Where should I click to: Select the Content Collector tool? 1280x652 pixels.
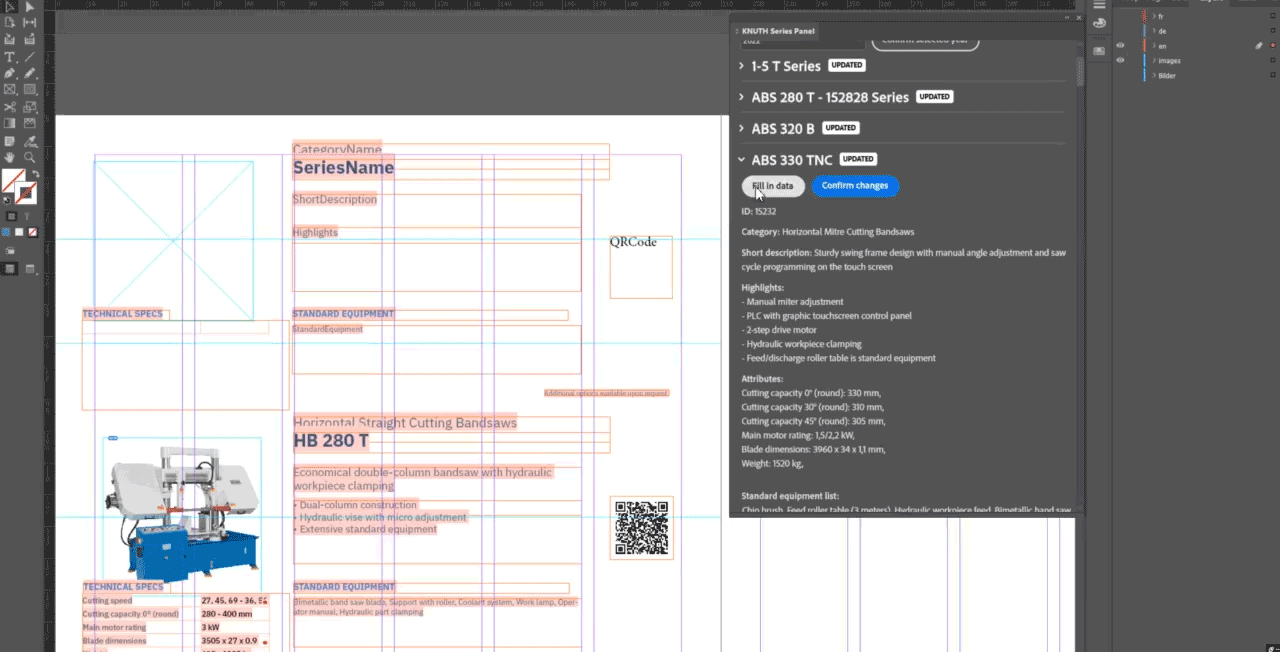coord(9,39)
